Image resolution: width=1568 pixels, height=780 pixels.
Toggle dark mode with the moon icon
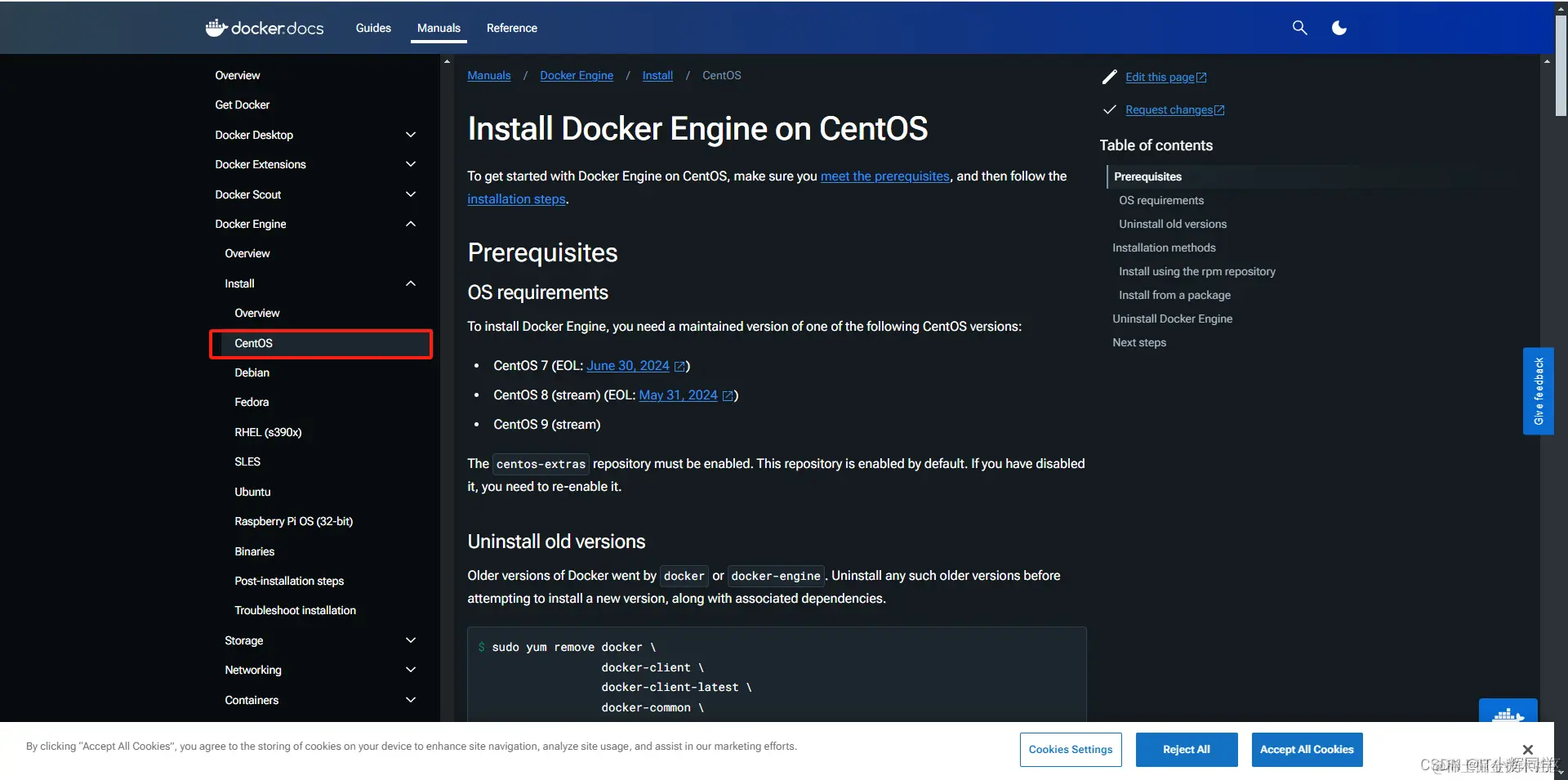pos(1339,28)
